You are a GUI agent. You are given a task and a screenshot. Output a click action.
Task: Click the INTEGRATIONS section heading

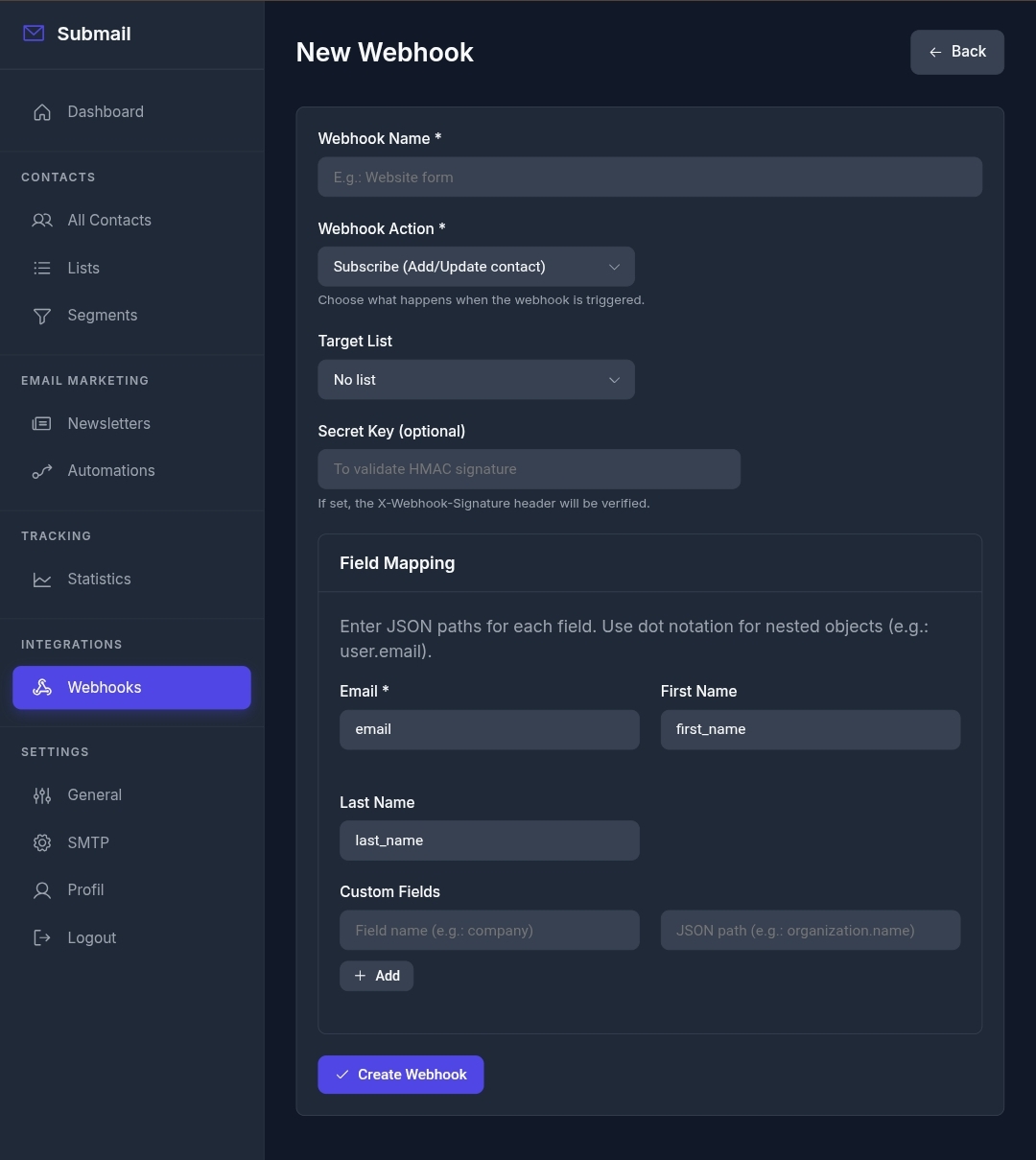point(72,645)
